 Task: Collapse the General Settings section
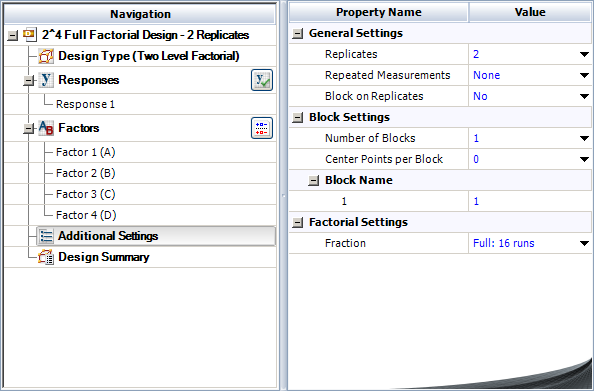(x=298, y=34)
